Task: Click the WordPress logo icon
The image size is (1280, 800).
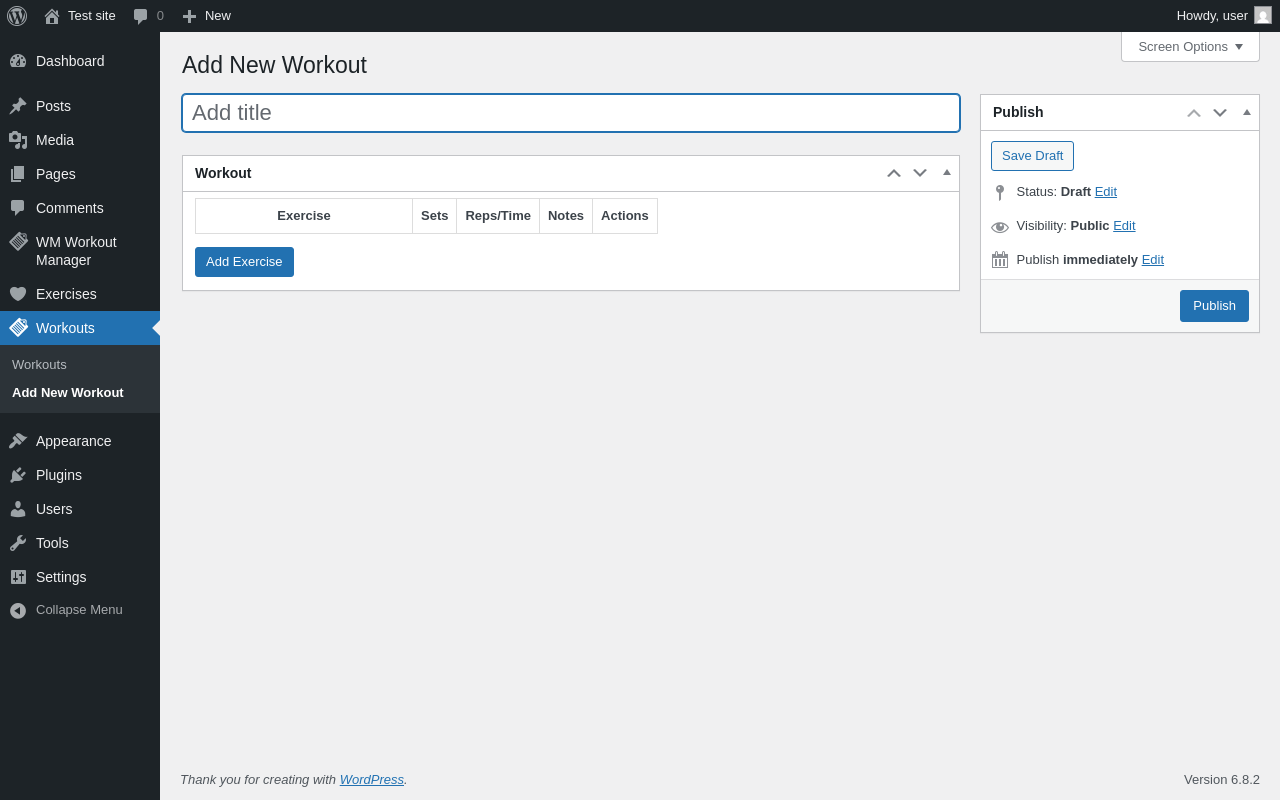Action: coord(17,16)
